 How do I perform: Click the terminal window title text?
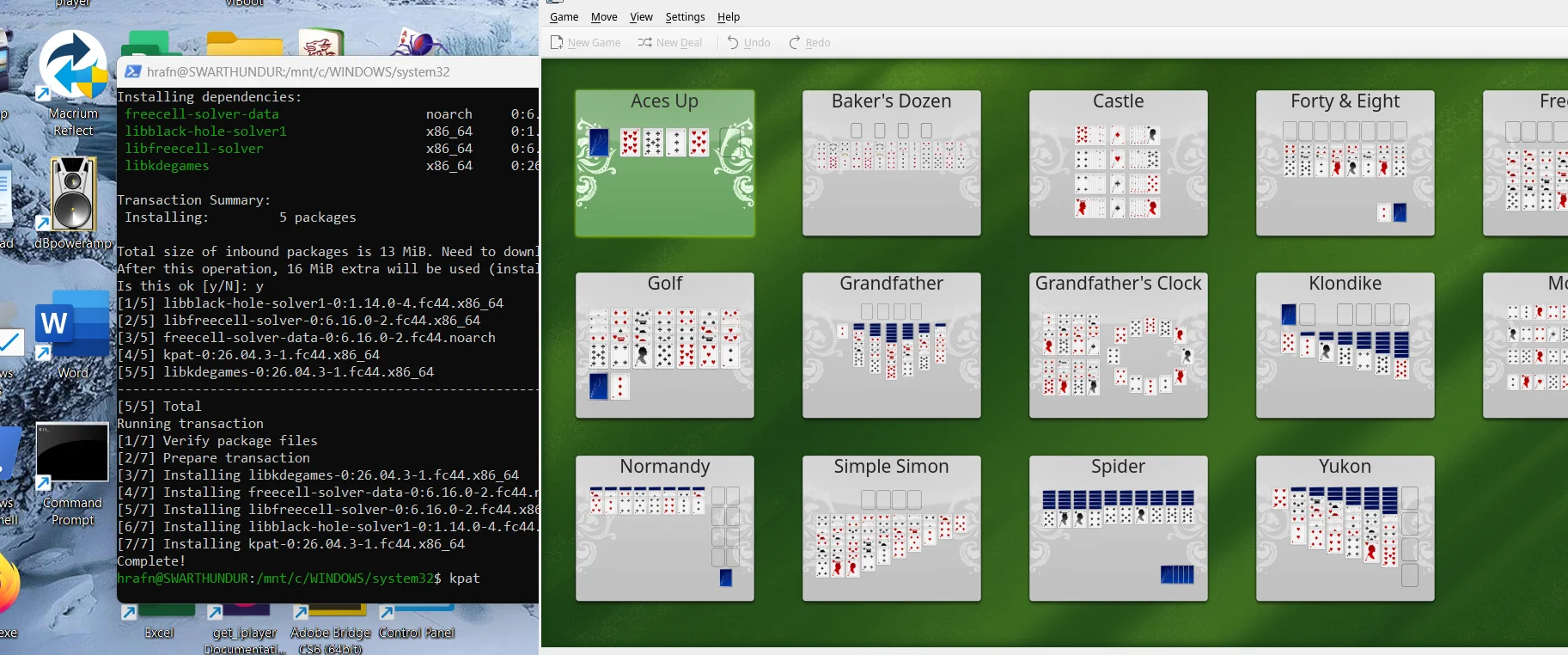(298, 72)
